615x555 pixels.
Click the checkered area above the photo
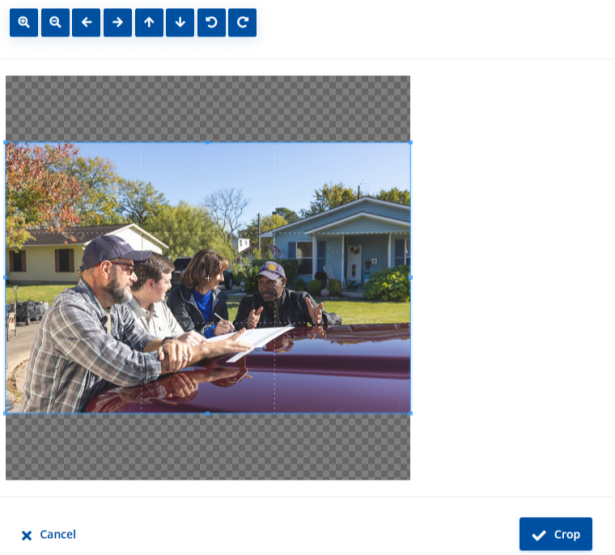[208, 107]
